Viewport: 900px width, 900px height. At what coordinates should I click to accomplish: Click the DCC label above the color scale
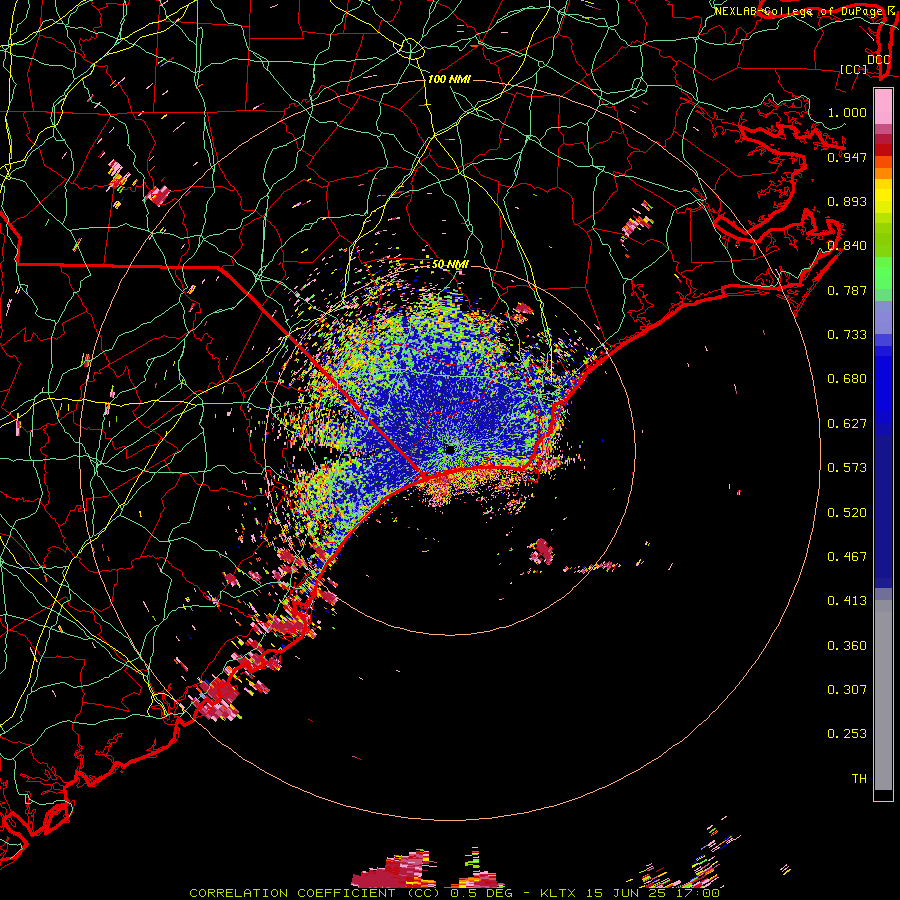pos(878,60)
